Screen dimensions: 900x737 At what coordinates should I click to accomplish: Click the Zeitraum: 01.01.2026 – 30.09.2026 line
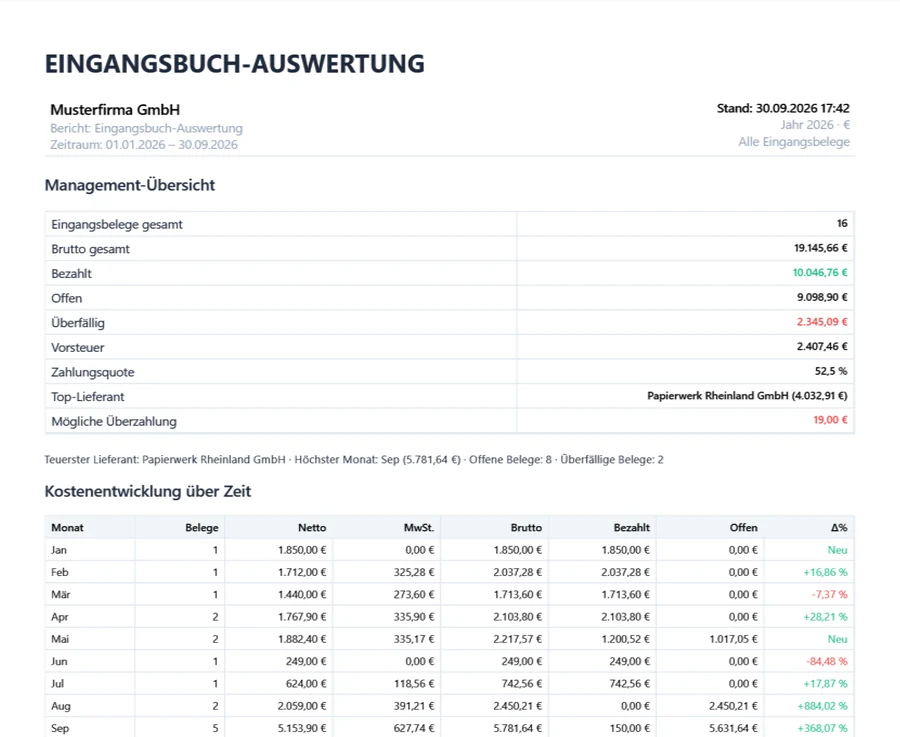pyautogui.click(x=143, y=145)
